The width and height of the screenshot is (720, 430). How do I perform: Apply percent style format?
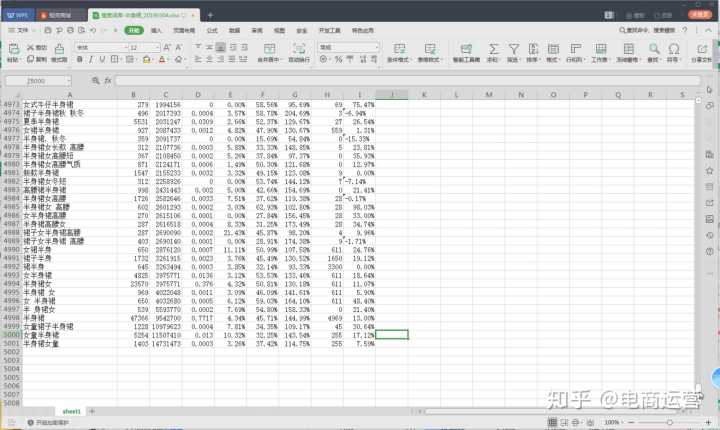(338, 59)
